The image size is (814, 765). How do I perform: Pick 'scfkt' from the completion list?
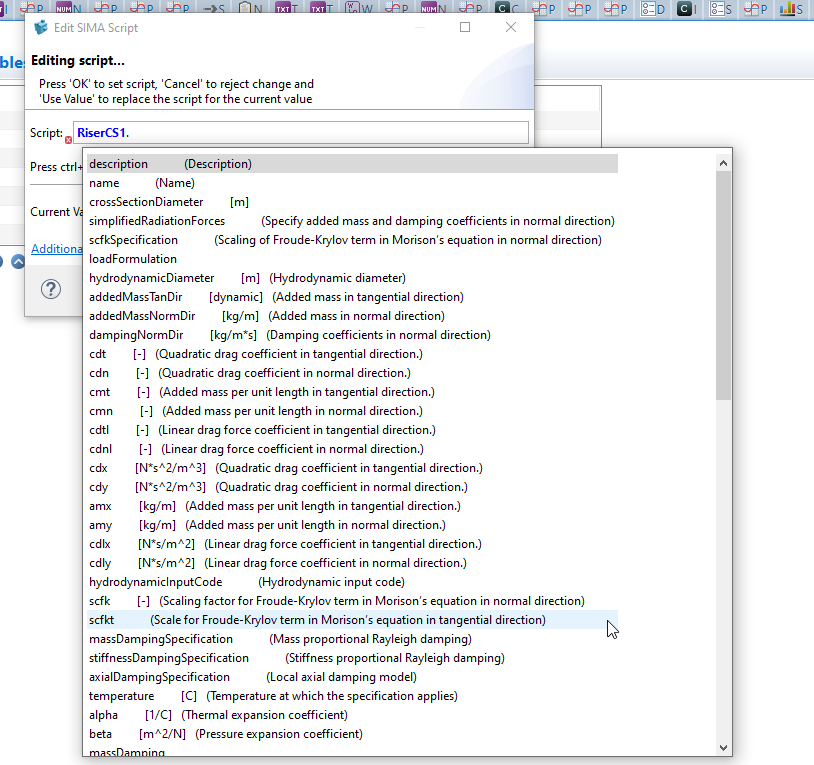102,620
